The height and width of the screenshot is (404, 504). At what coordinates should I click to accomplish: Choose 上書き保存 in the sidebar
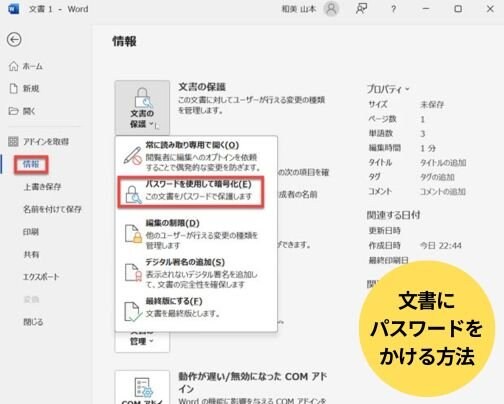coord(42,187)
